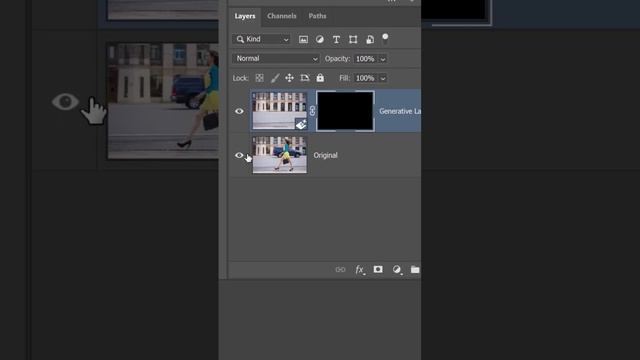Select the Original layer thumbnail
This screenshot has height=360, width=640.
tap(280, 155)
